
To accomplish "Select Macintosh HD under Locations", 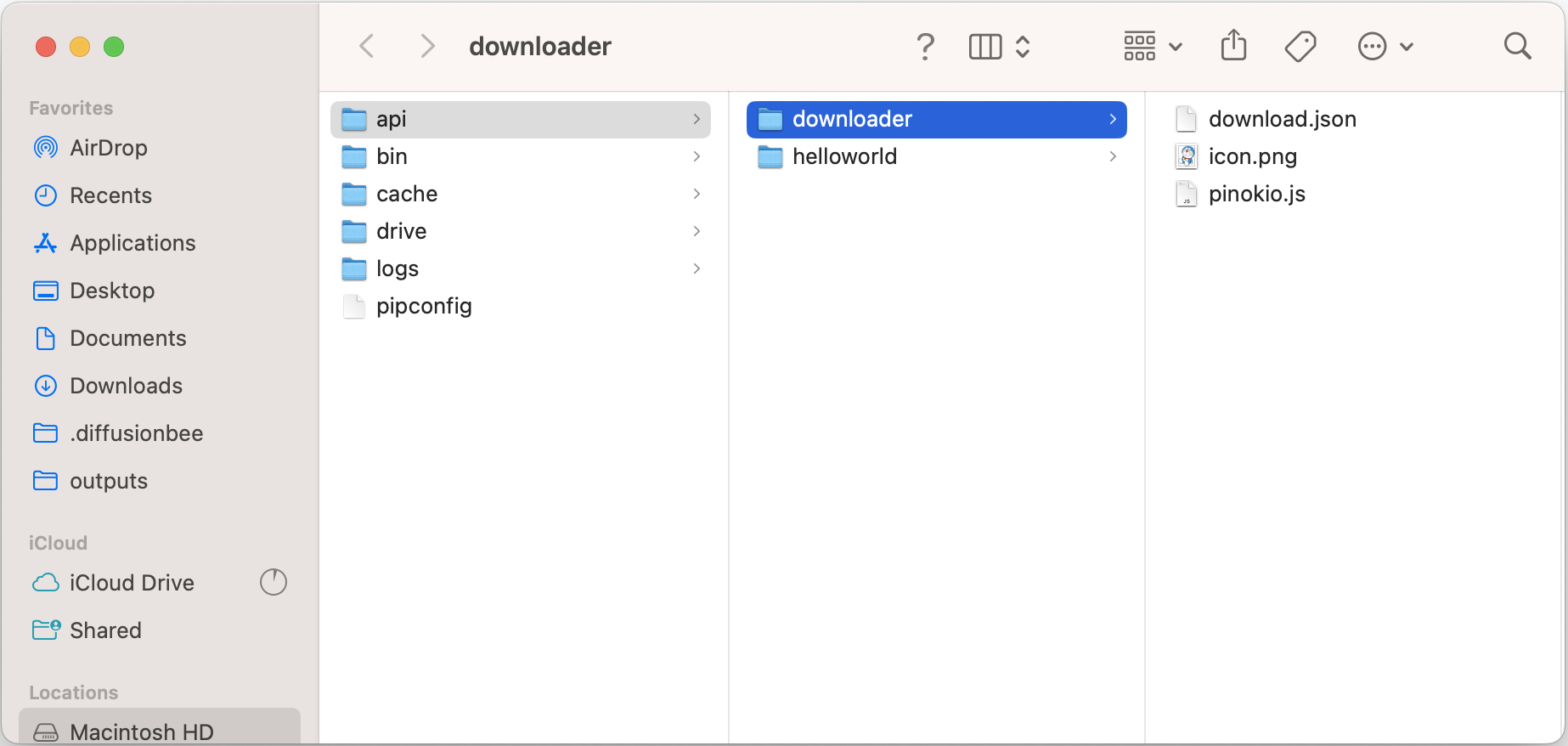I will click(141, 731).
